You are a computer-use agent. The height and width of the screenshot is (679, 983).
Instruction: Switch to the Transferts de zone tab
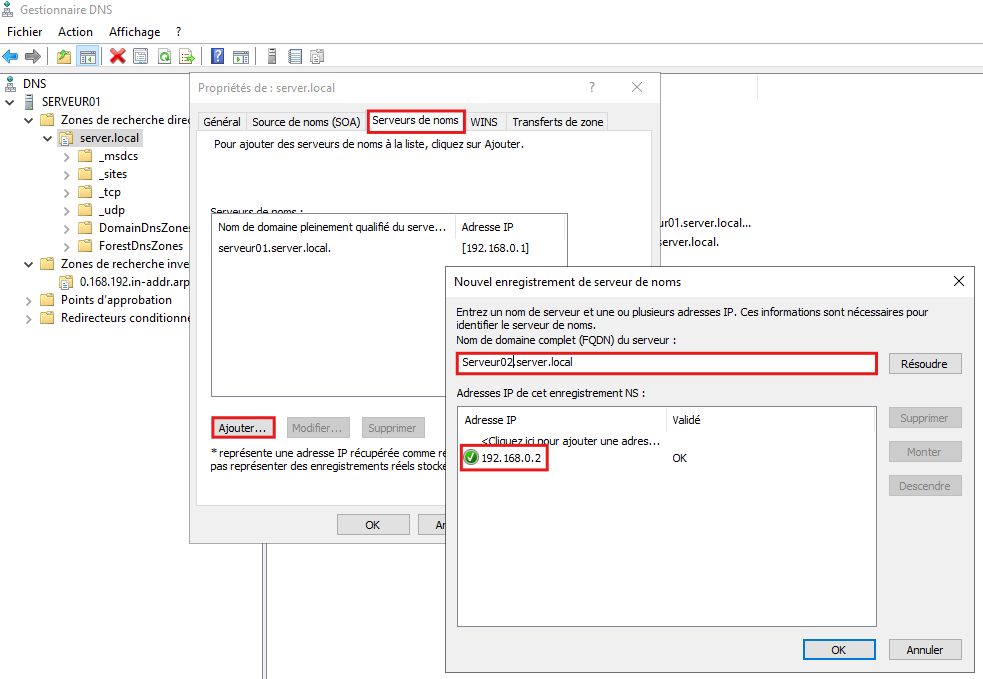point(557,122)
